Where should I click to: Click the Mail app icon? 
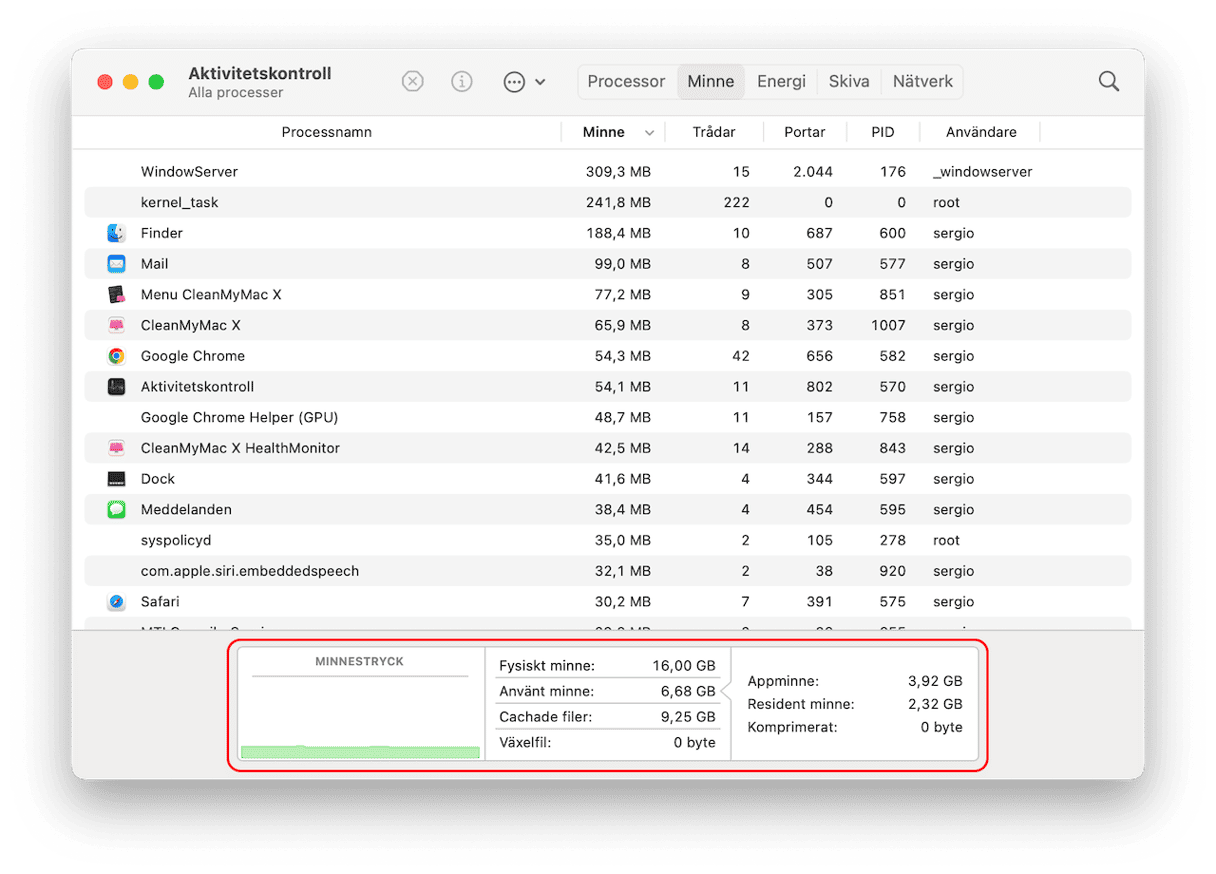116,264
